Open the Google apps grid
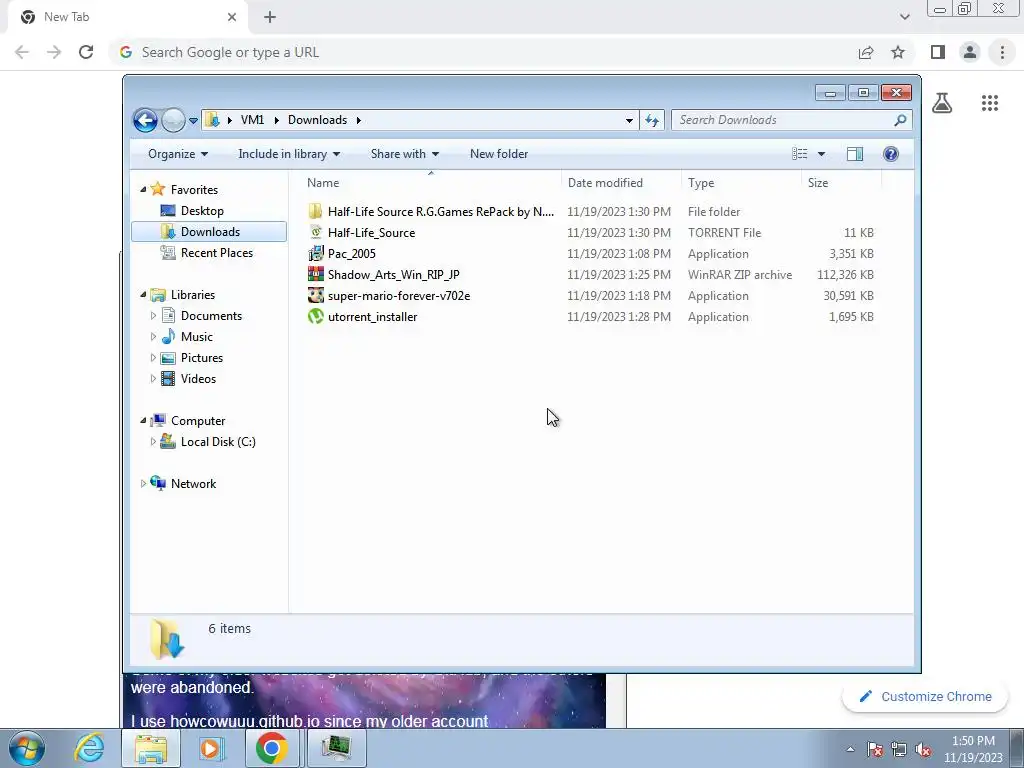This screenshot has width=1024, height=768. pos(990,103)
